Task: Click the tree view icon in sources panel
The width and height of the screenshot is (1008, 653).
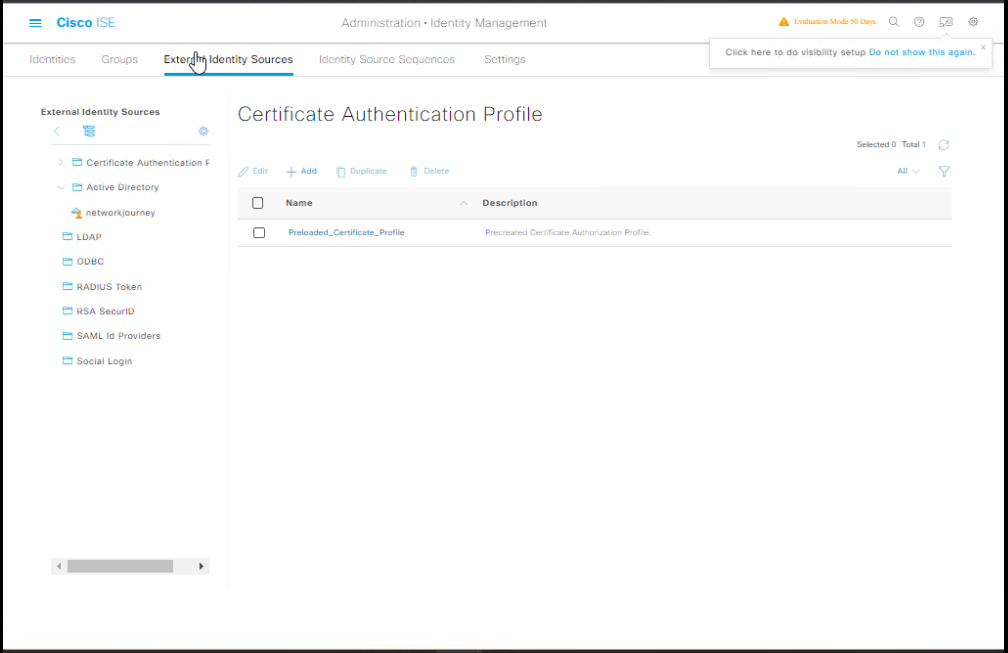Action: click(89, 131)
